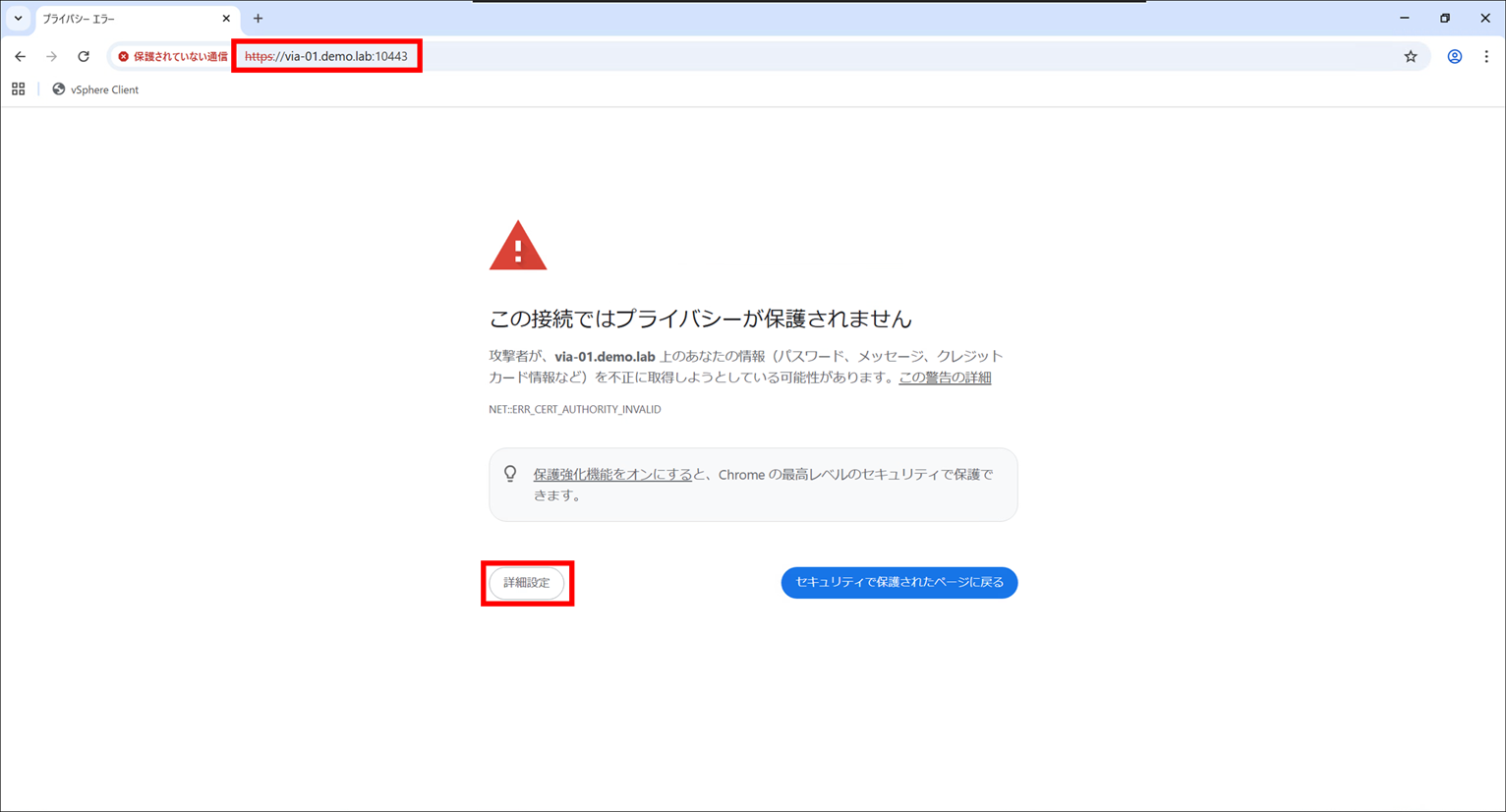This screenshot has height=812, width=1506.
Task: Click the red warning triangle icon
Action: (518, 243)
